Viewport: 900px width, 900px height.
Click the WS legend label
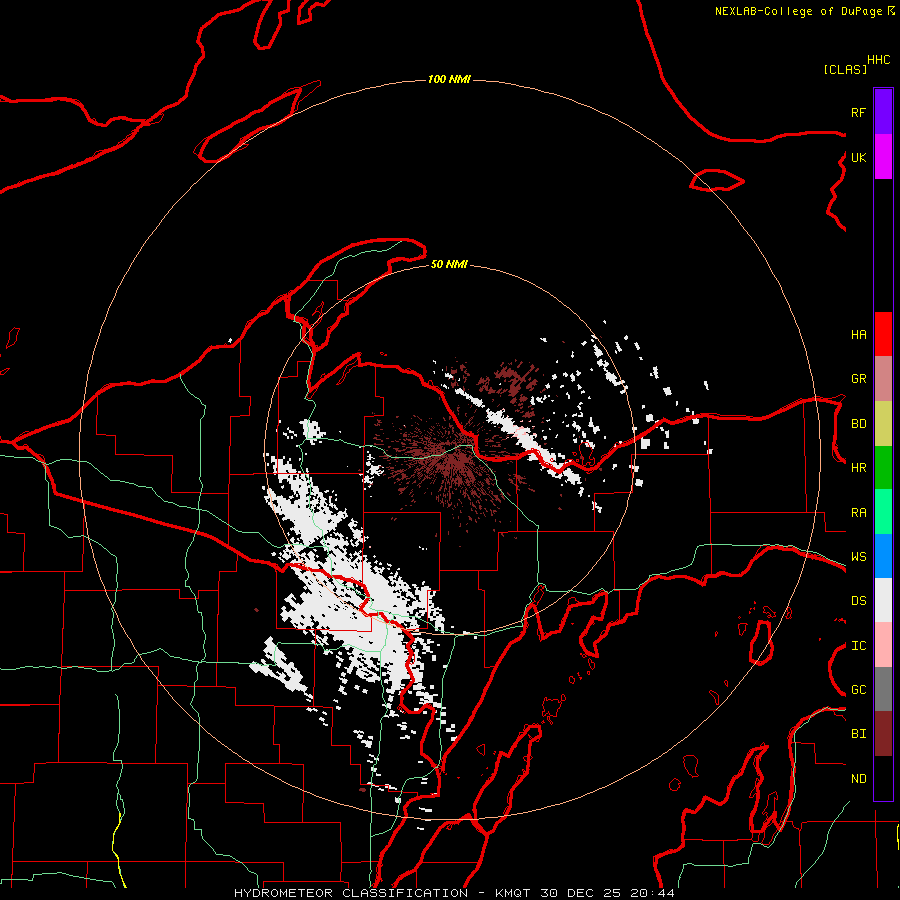click(858, 557)
